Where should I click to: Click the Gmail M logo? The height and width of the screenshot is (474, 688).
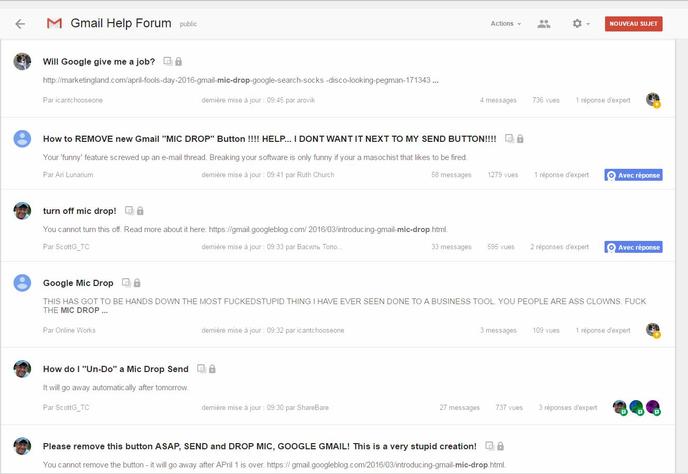pyautogui.click(x=54, y=23)
